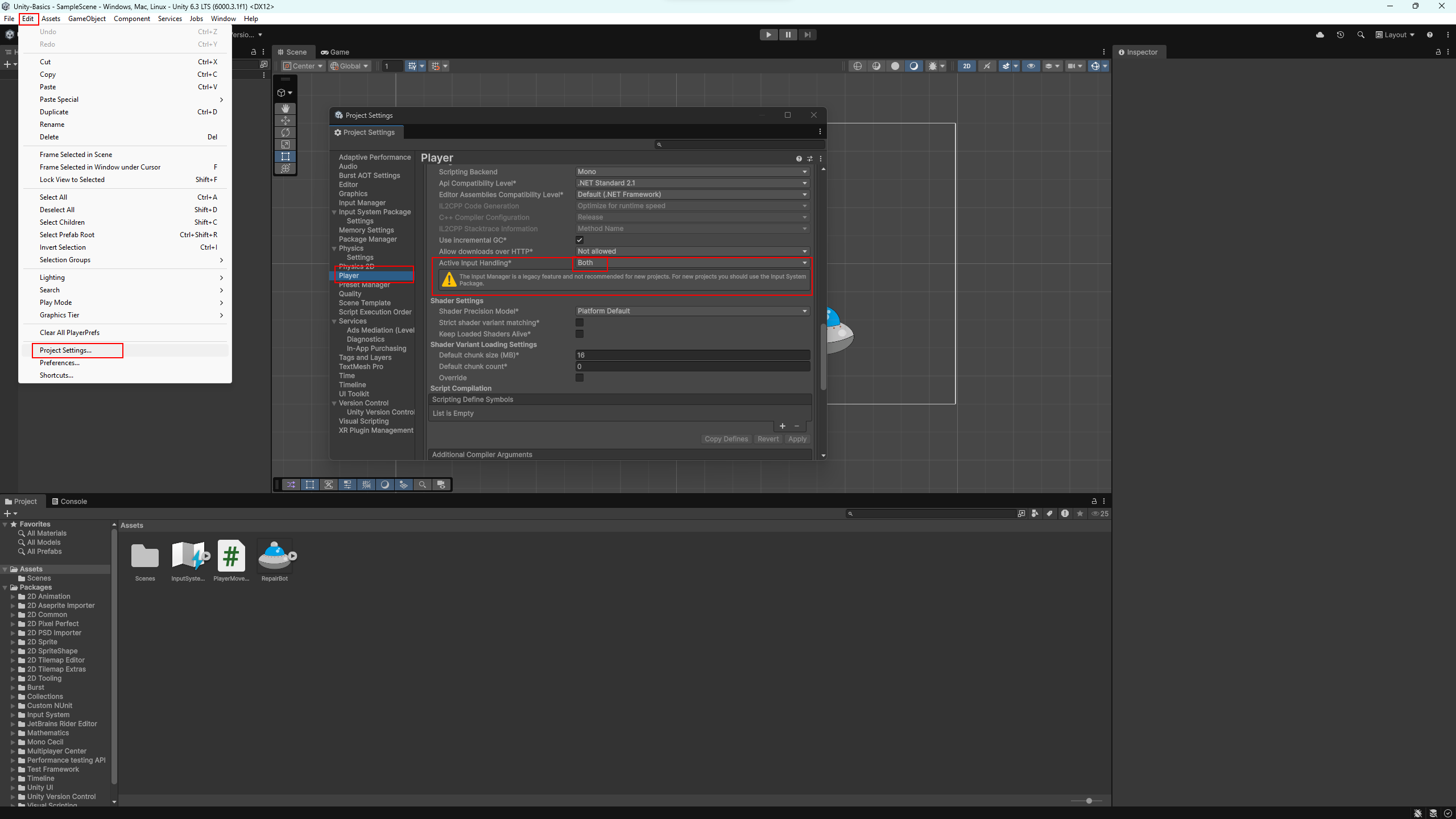Select the Hand view tool

point(286,108)
